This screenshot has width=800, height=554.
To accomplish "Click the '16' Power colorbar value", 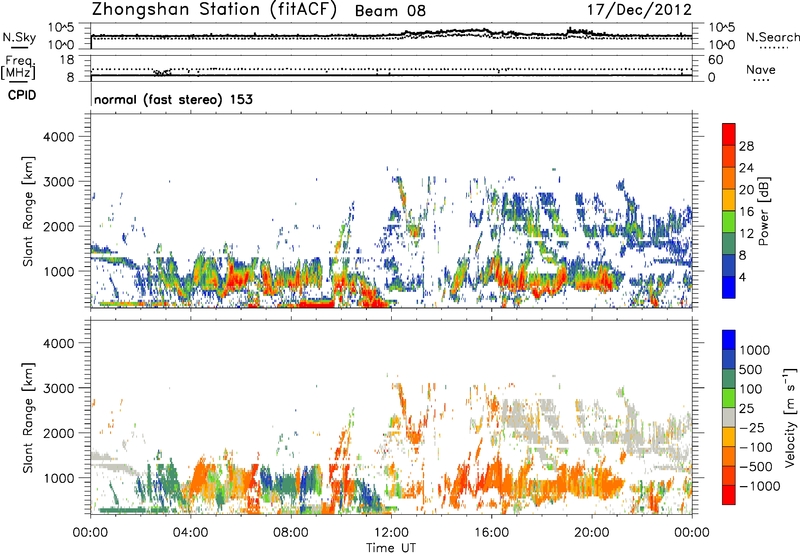I will pyautogui.click(x=746, y=212).
